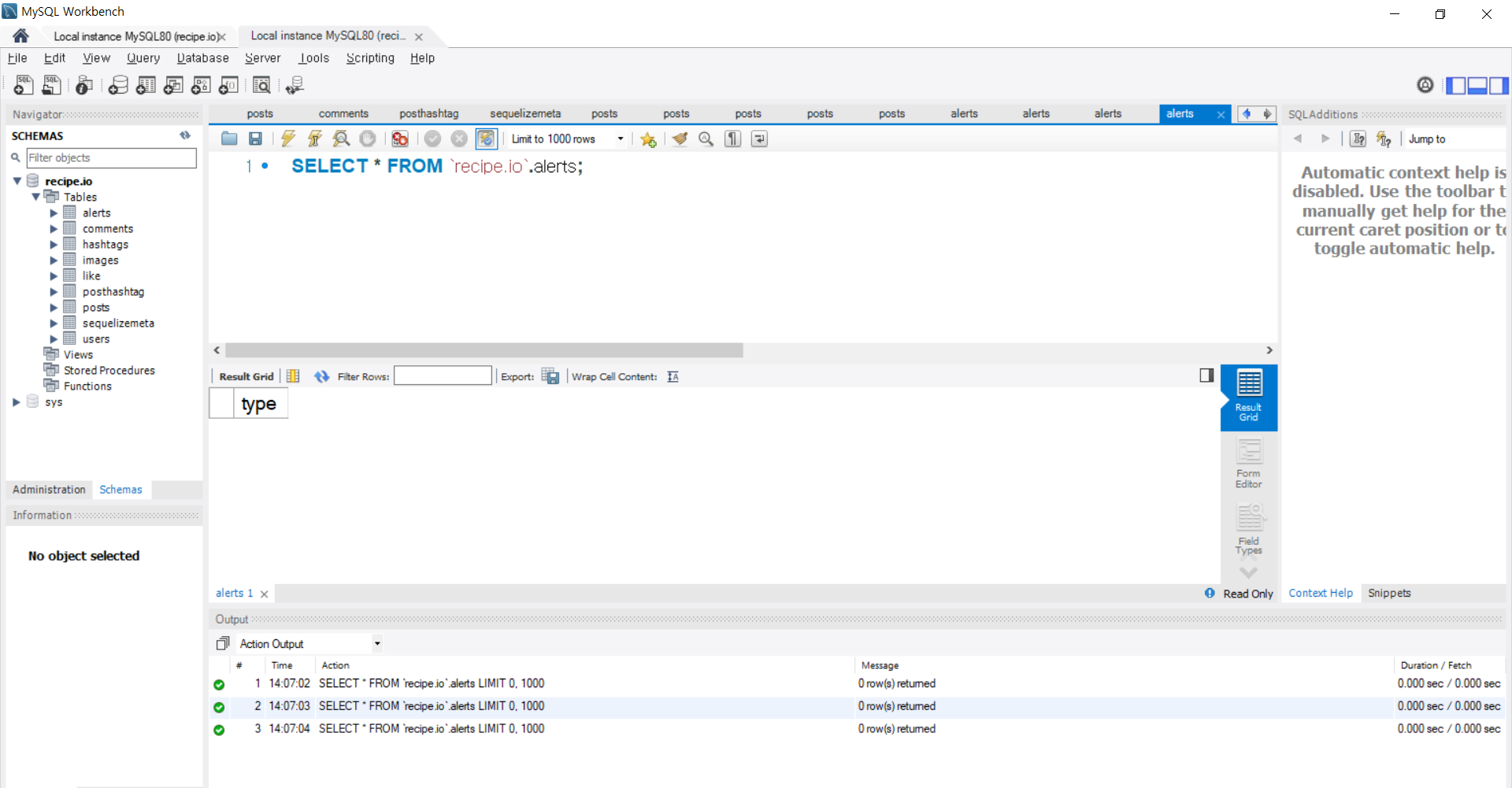Search table data icon
The height and width of the screenshot is (788, 1512).
tap(261, 85)
